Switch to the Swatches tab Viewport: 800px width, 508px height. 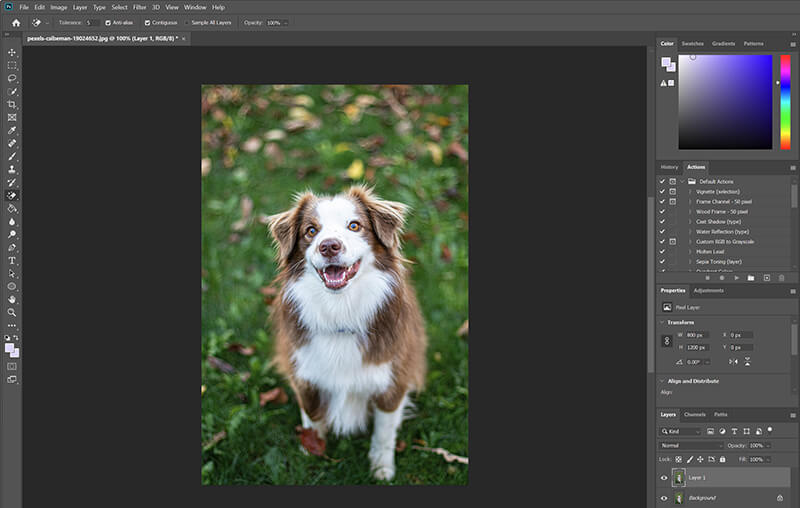click(x=692, y=44)
